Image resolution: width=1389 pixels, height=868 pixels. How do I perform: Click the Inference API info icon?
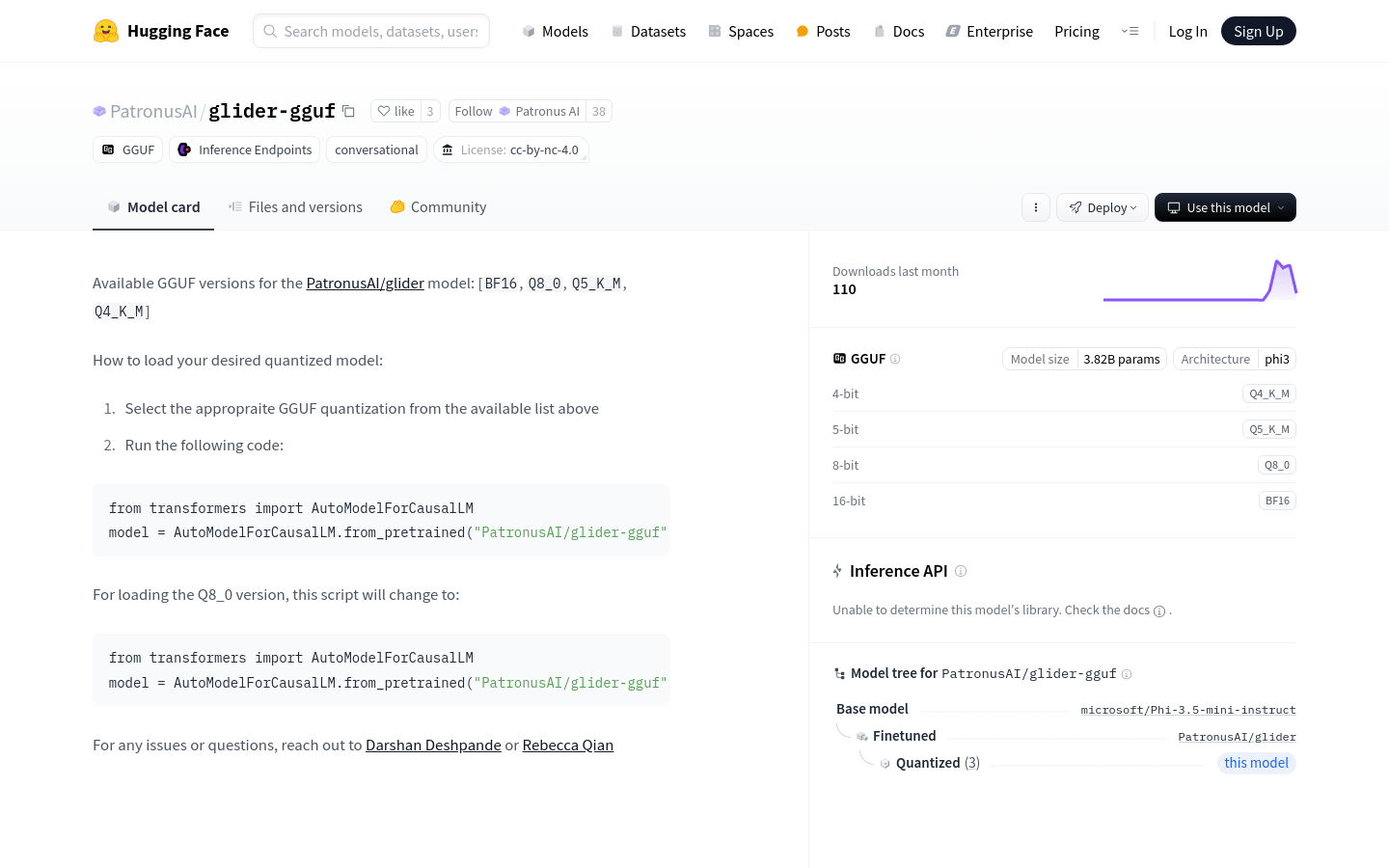[x=961, y=571]
